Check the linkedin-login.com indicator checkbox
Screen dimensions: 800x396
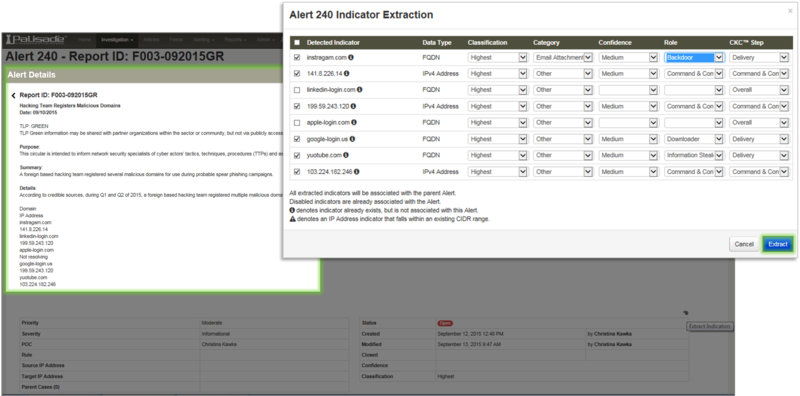(x=297, y=90)
